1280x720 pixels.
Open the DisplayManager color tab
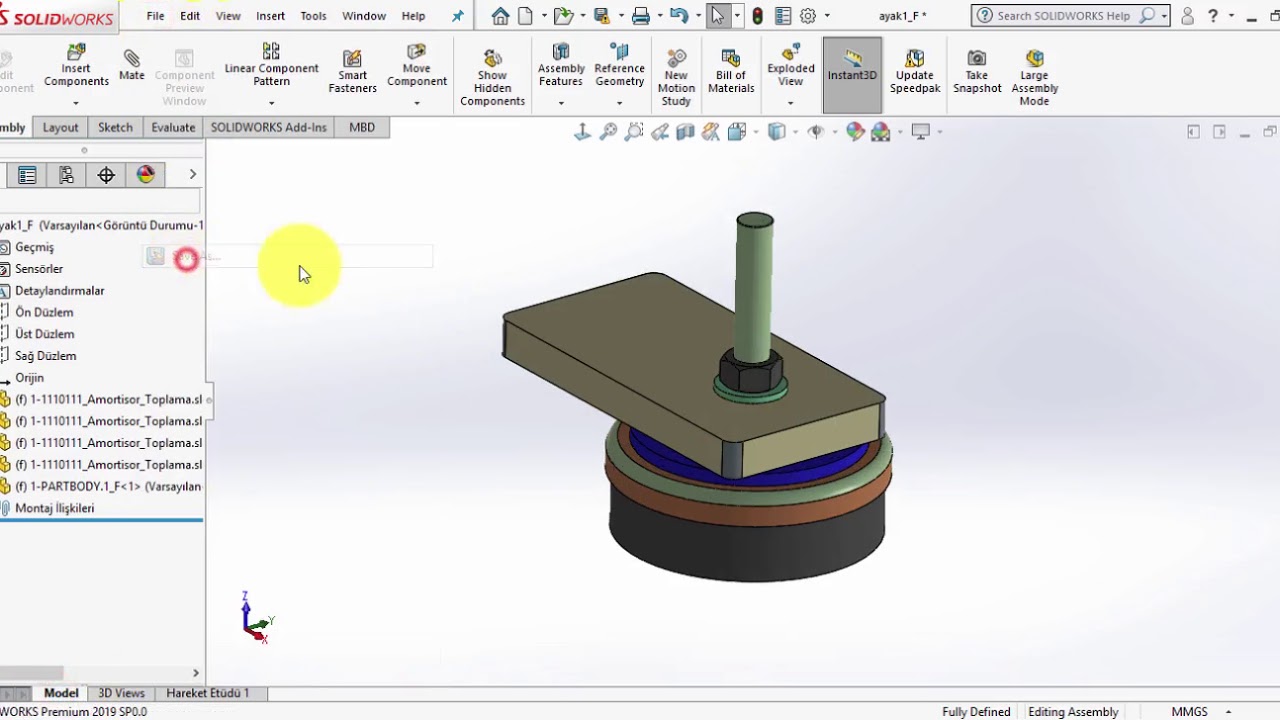pos(146,175)
